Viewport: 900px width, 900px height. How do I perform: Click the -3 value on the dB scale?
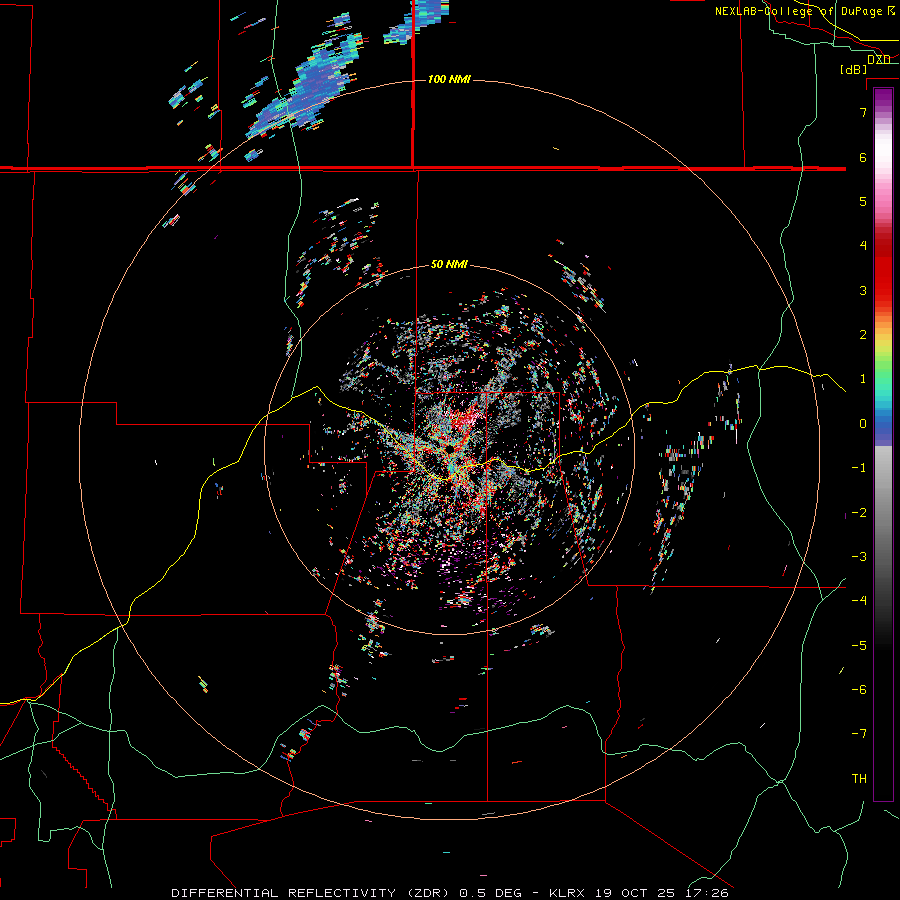[859, 557]
